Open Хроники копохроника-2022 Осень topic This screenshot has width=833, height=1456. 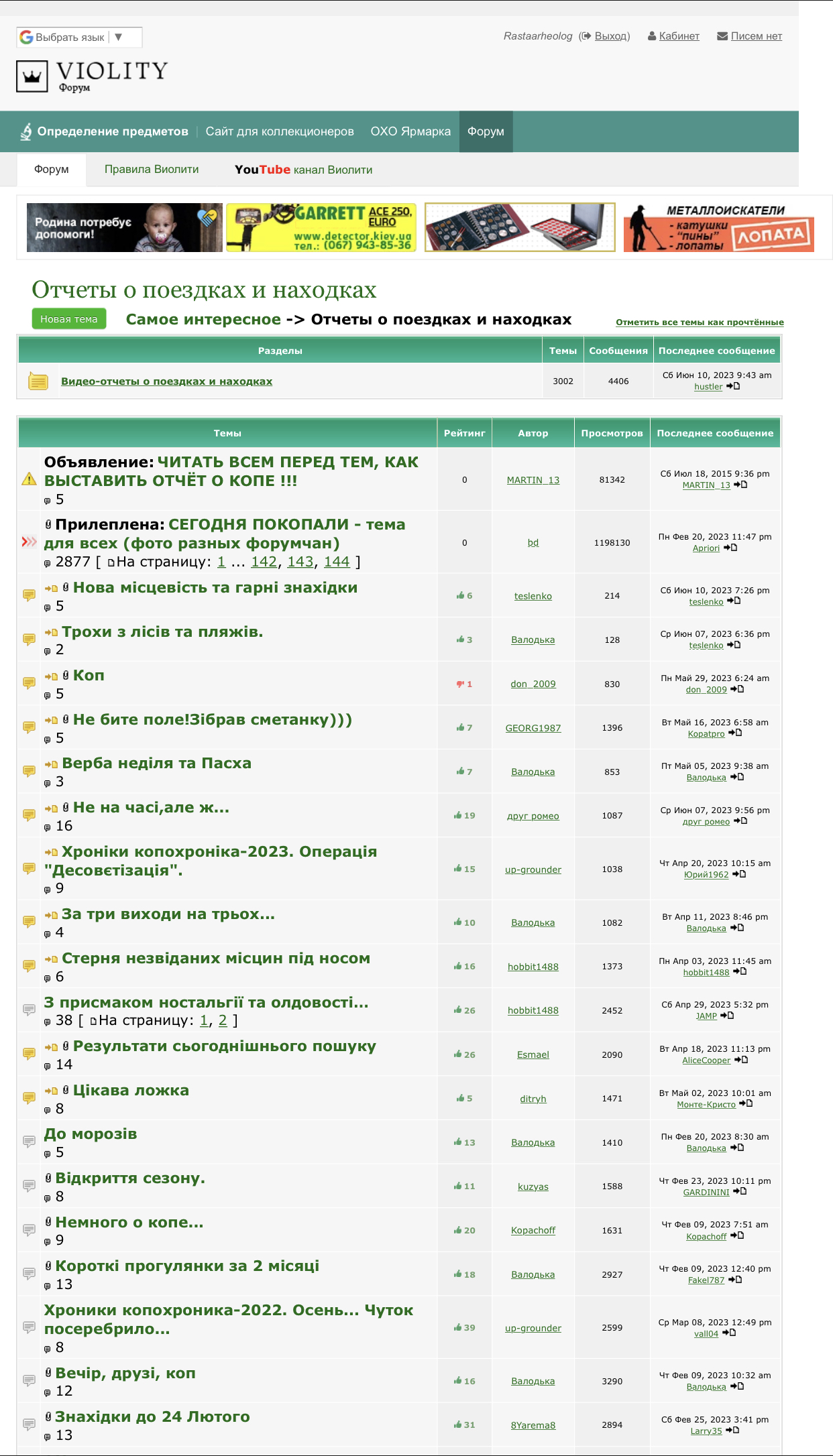[x=229, y=1319]
